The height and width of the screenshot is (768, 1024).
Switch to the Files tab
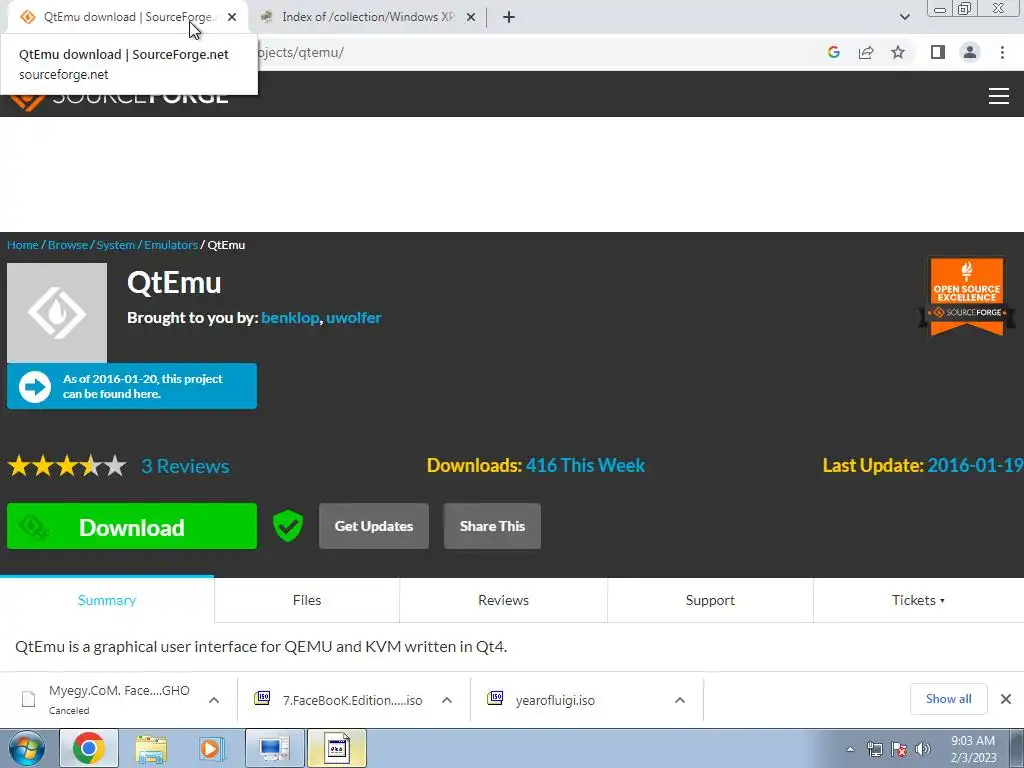tap(307, 600)
